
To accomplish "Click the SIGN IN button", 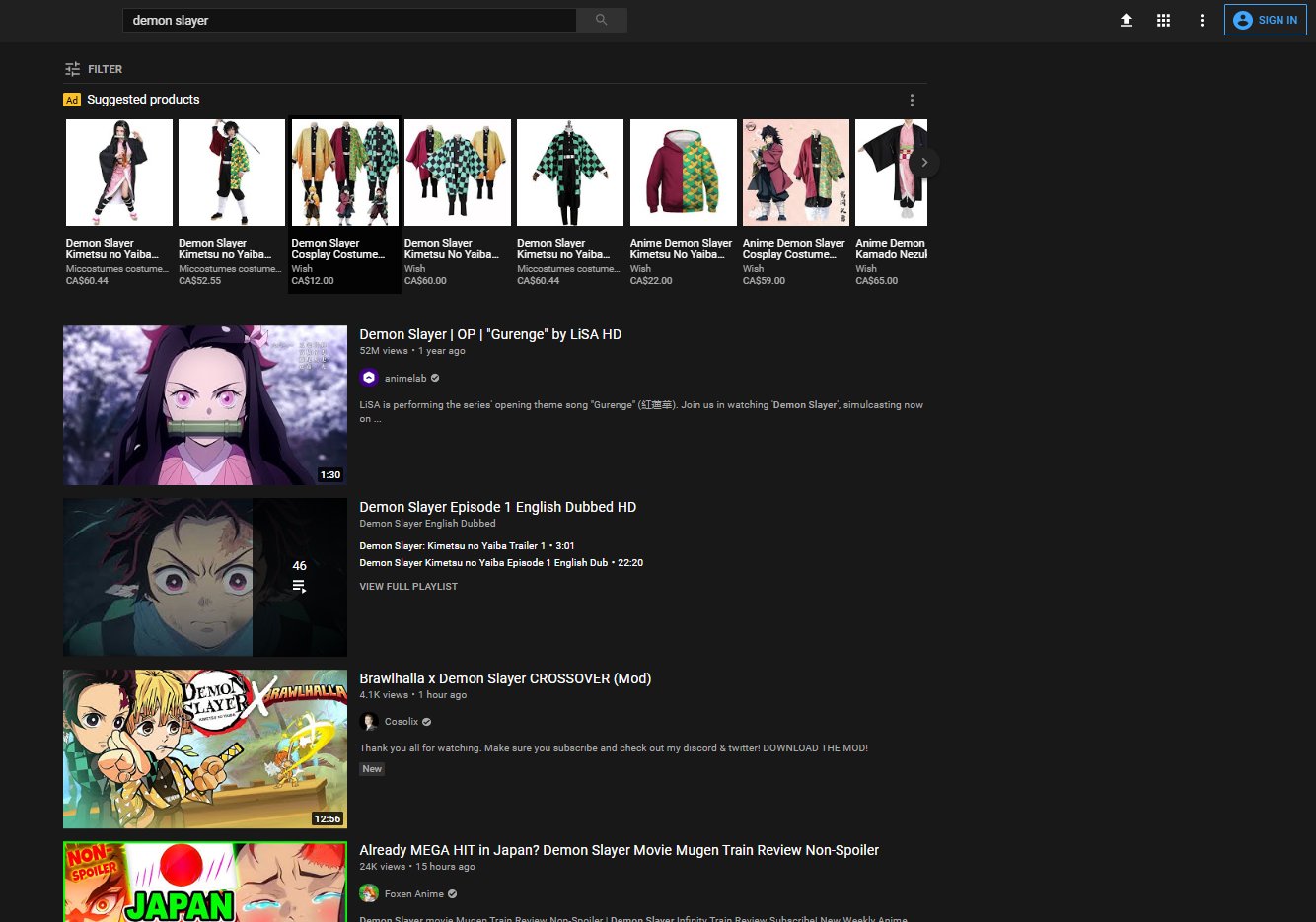I will (x=1265, y=20).
